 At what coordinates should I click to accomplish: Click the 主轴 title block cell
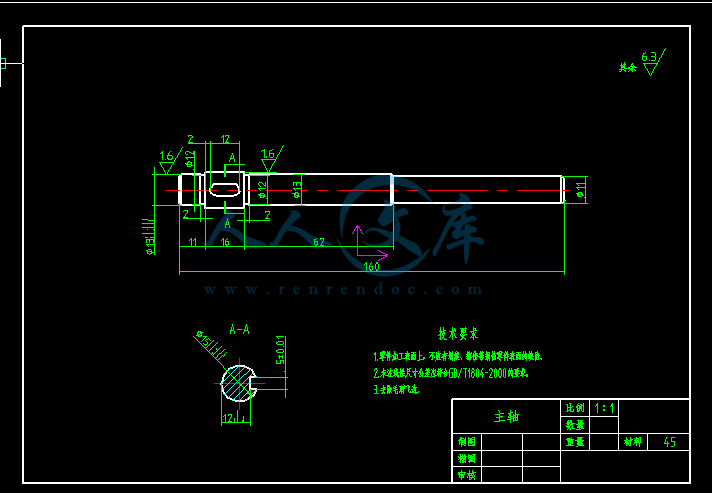[x=507, y=416]
